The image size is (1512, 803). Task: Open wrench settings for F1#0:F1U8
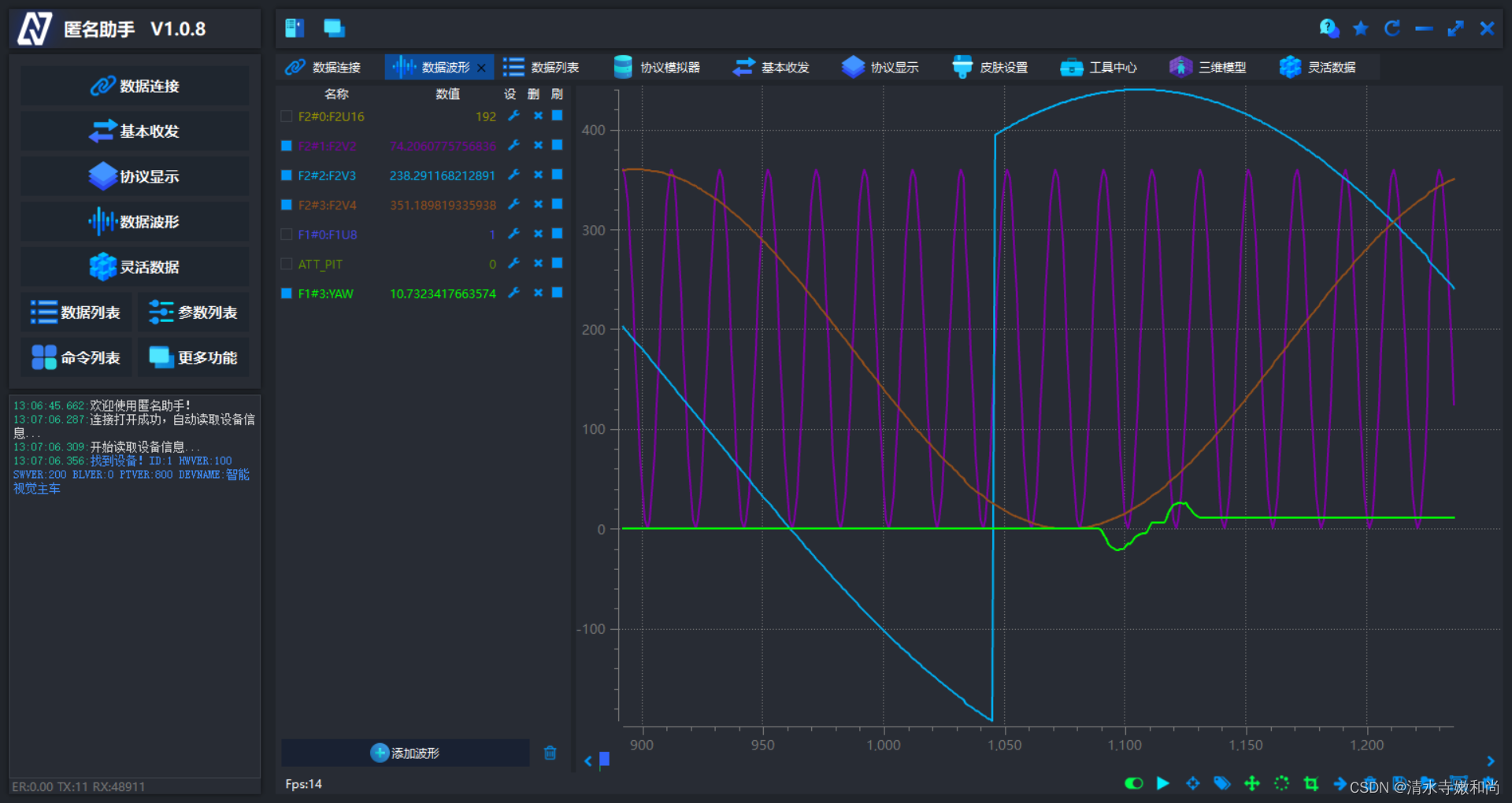point(513,234)
